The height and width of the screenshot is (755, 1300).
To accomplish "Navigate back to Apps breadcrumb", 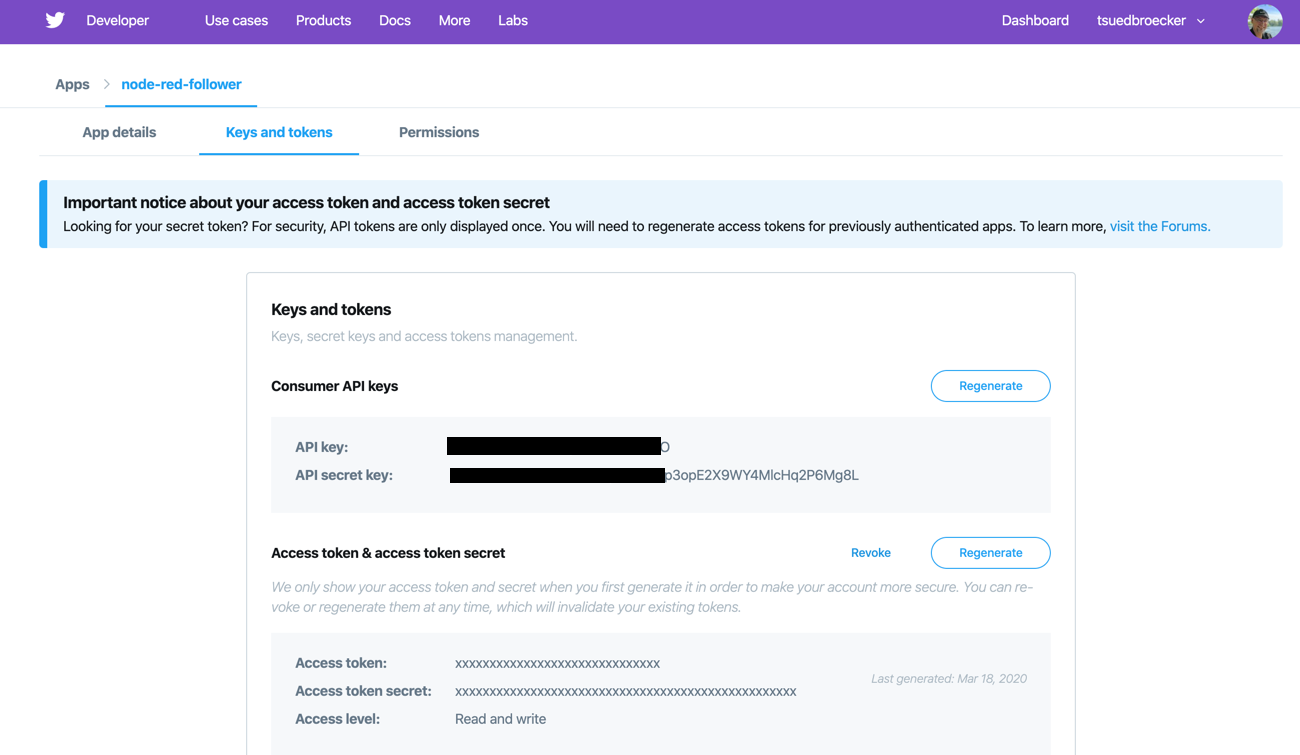I will 72,85.
